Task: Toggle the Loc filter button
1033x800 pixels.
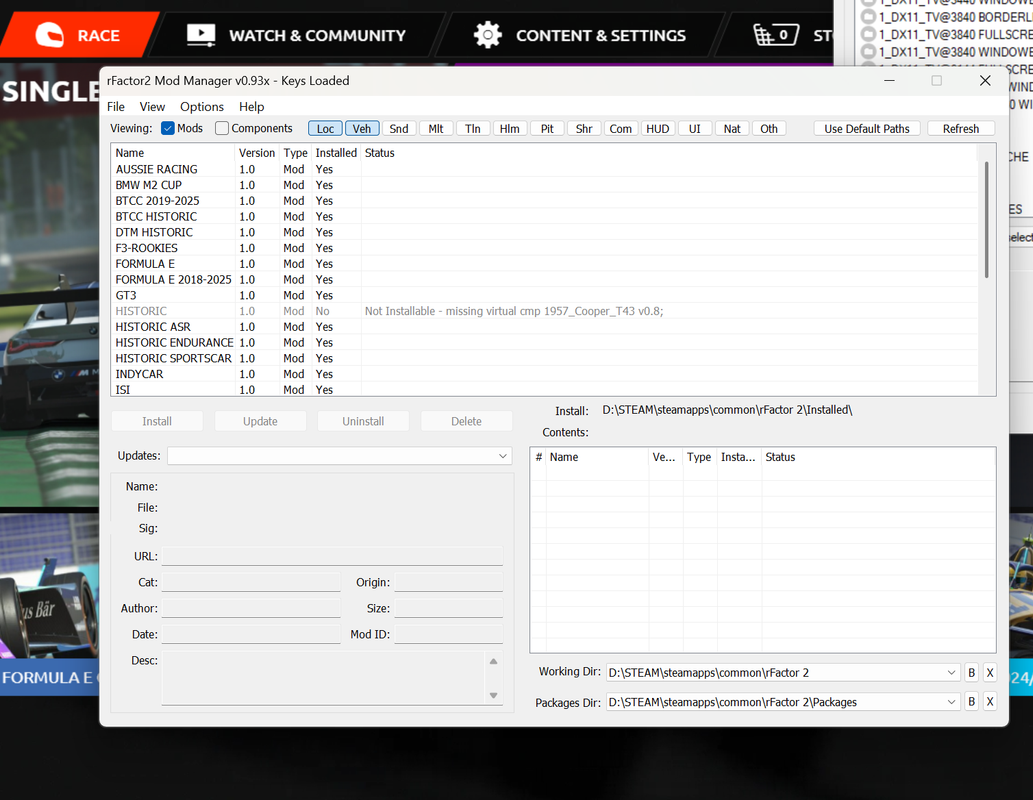Action: tap(325, 129)
